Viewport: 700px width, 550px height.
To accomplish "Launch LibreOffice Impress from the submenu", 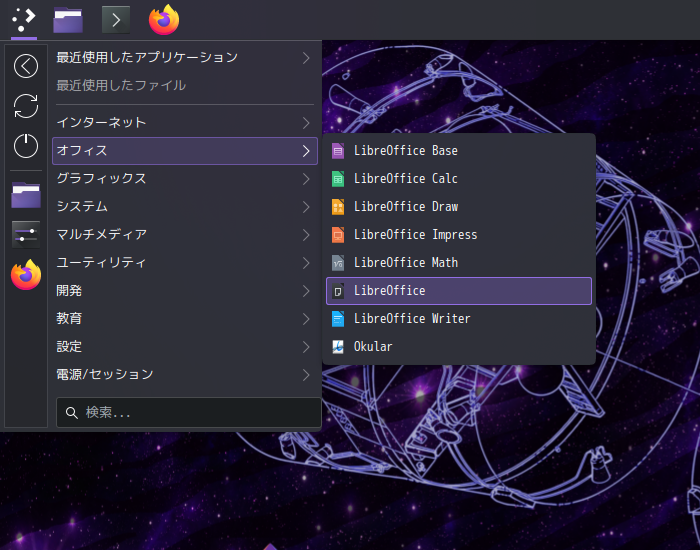I will pyautogui.click(x=459, y=235).
